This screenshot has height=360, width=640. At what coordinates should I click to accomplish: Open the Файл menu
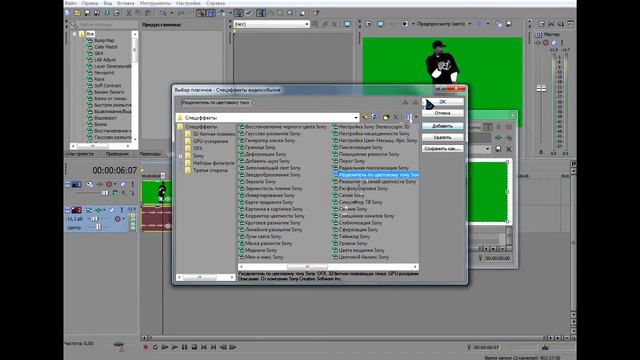(x=71, y=3)
